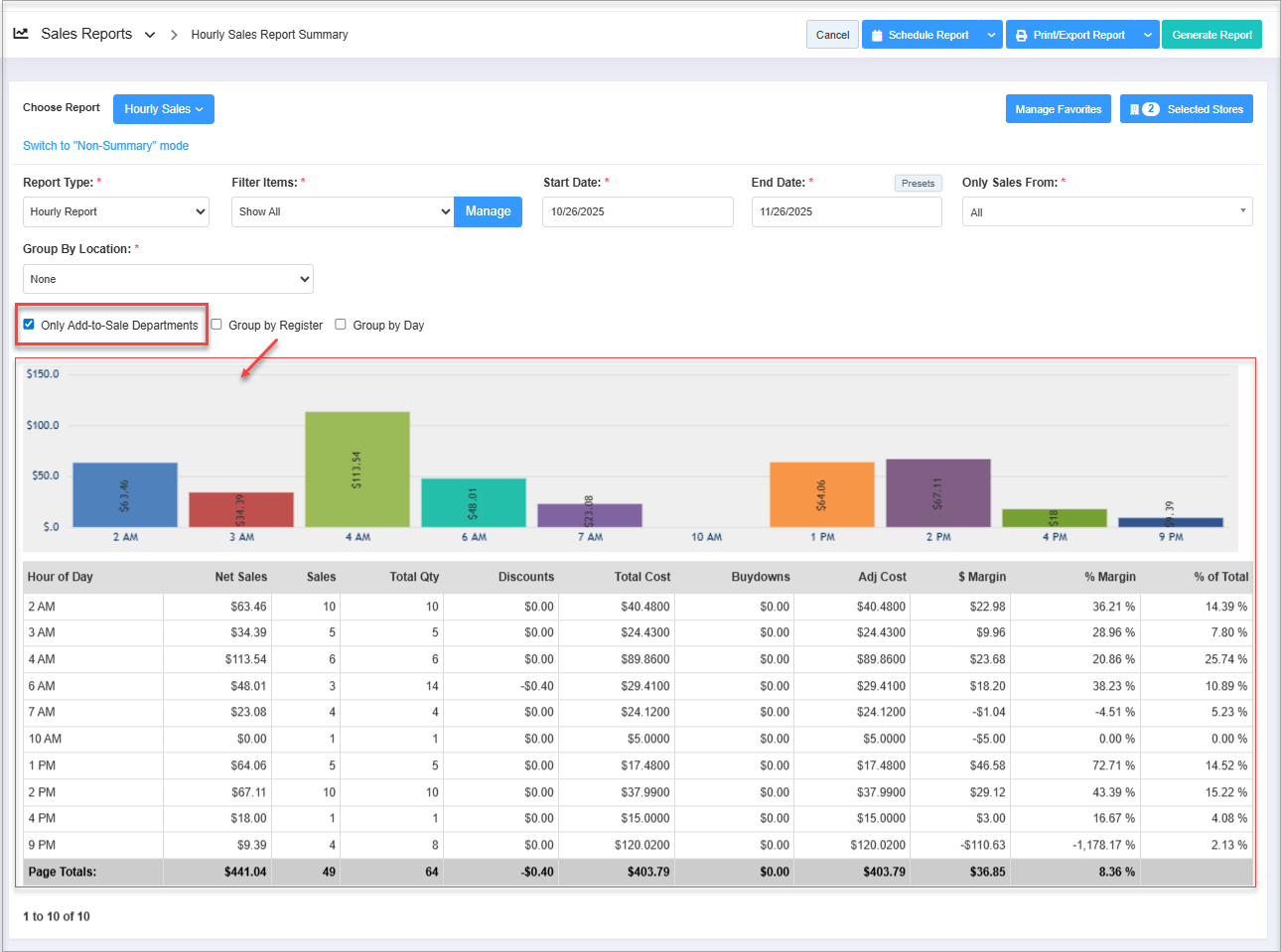The height and width of the screenshot is (952, 1281).
Task: Open the Hourly Sales report chooser menu
Action: pyautogui.click(x=164, y=109)
